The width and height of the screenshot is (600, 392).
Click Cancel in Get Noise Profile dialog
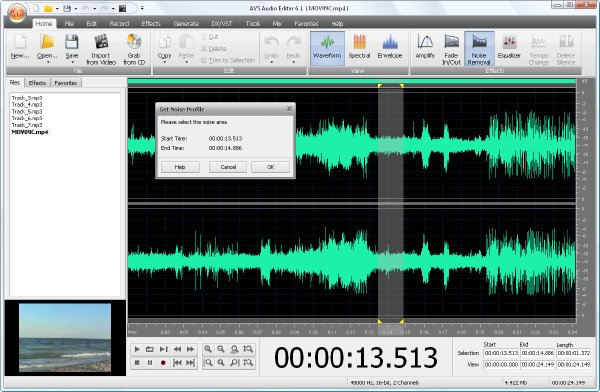tap(228, 167)
